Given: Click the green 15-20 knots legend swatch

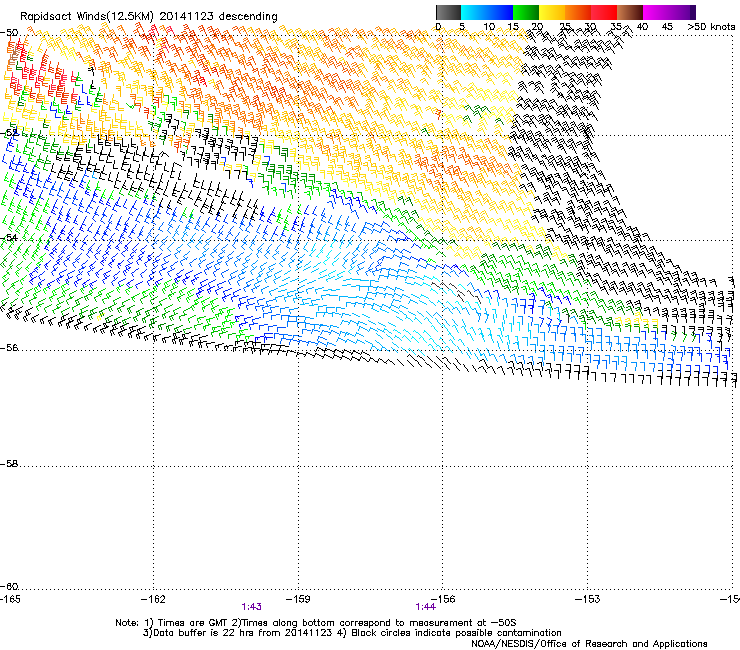Looking at the screenshot, I should (x=526, y=12).
